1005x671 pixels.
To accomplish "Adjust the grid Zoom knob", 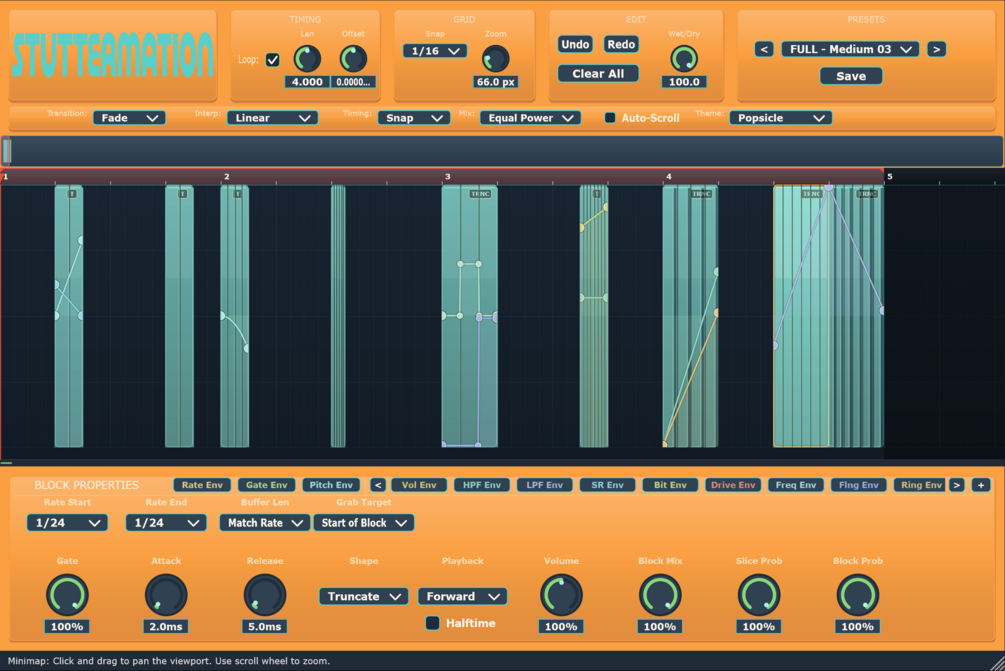I will 495,59.
